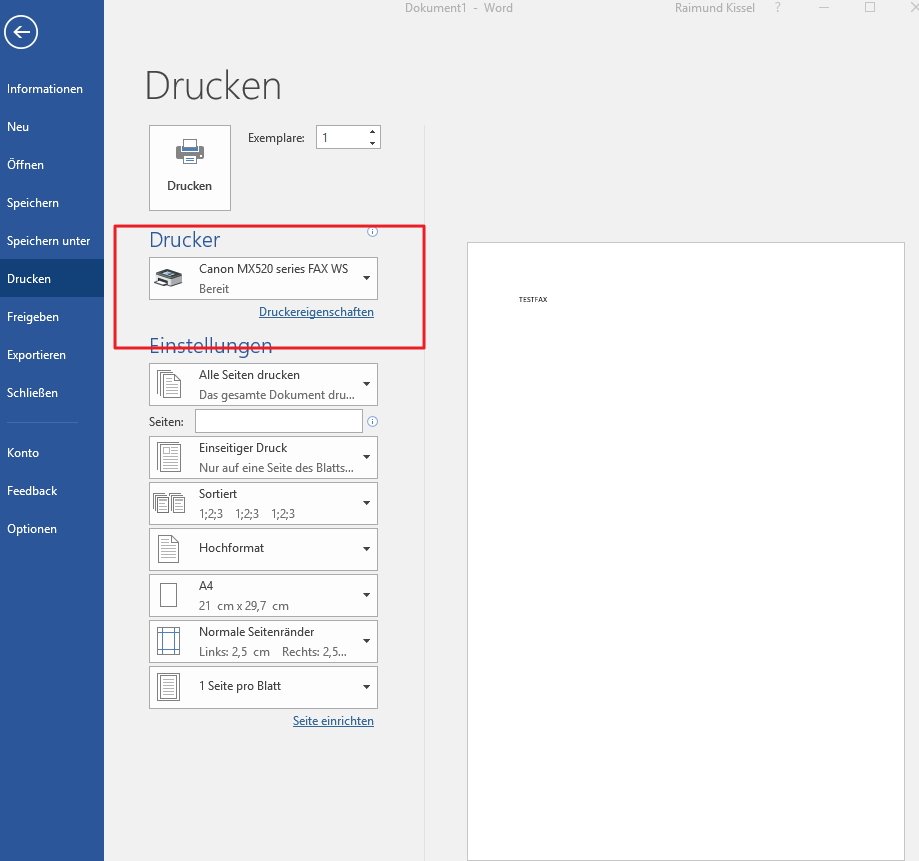Click the back arrow circle icon

[21, 32]
